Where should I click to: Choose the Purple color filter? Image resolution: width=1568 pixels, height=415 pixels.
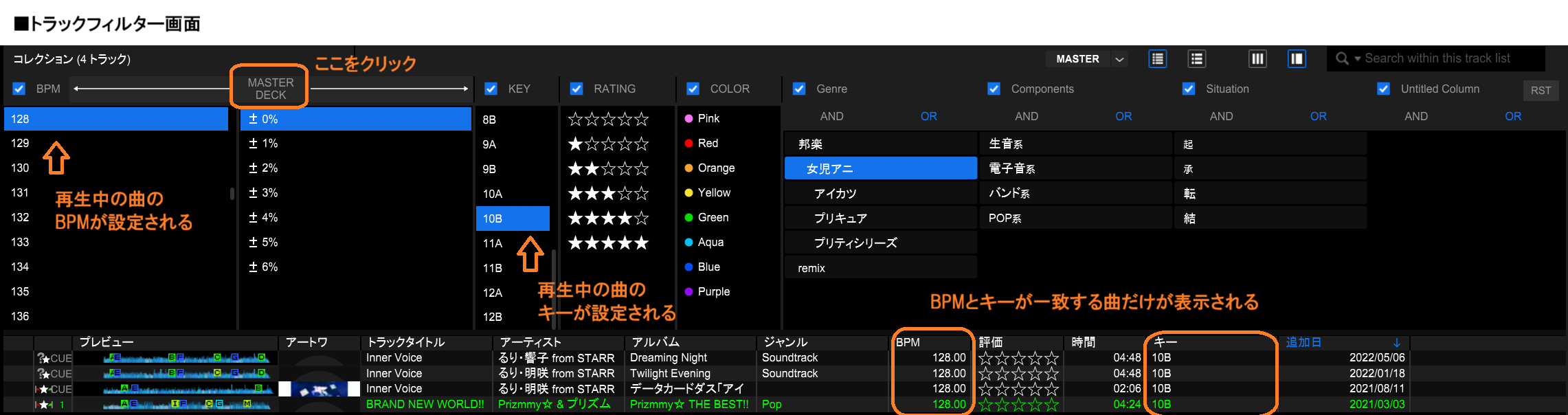713,291
